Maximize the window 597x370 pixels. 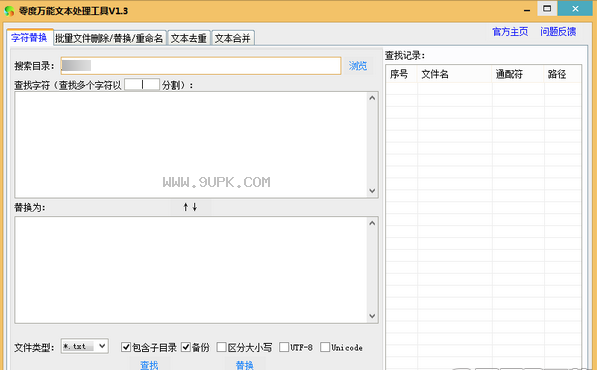[x=547, y=9]
